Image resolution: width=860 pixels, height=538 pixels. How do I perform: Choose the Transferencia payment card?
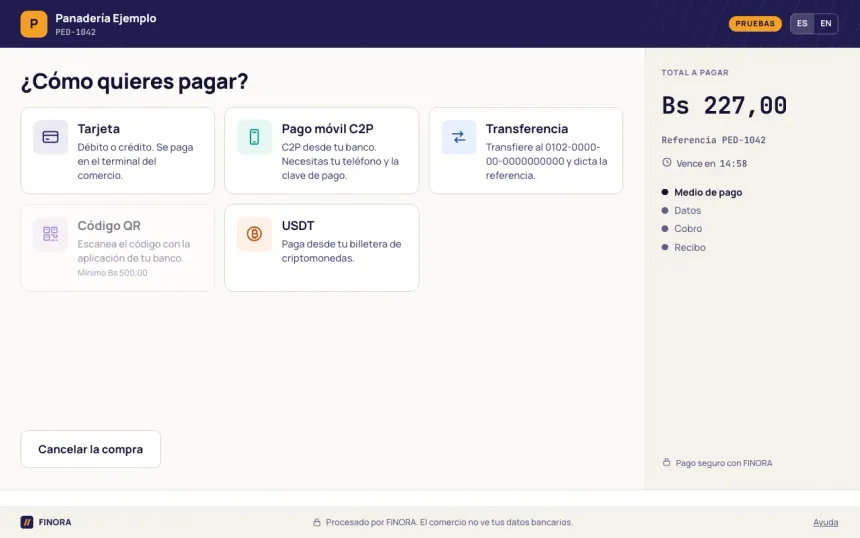[526, 151]
